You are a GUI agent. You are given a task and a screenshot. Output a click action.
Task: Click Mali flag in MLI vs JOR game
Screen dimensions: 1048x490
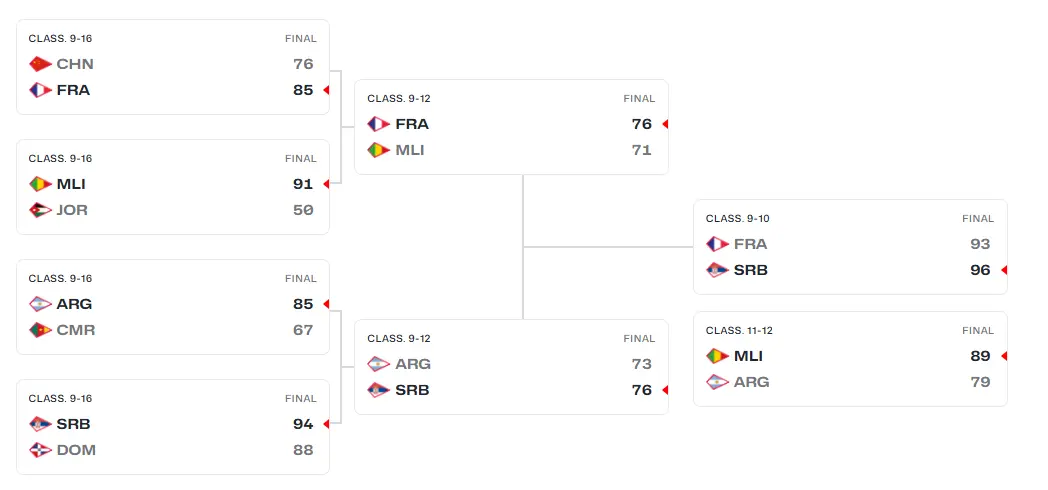point(40,184)
